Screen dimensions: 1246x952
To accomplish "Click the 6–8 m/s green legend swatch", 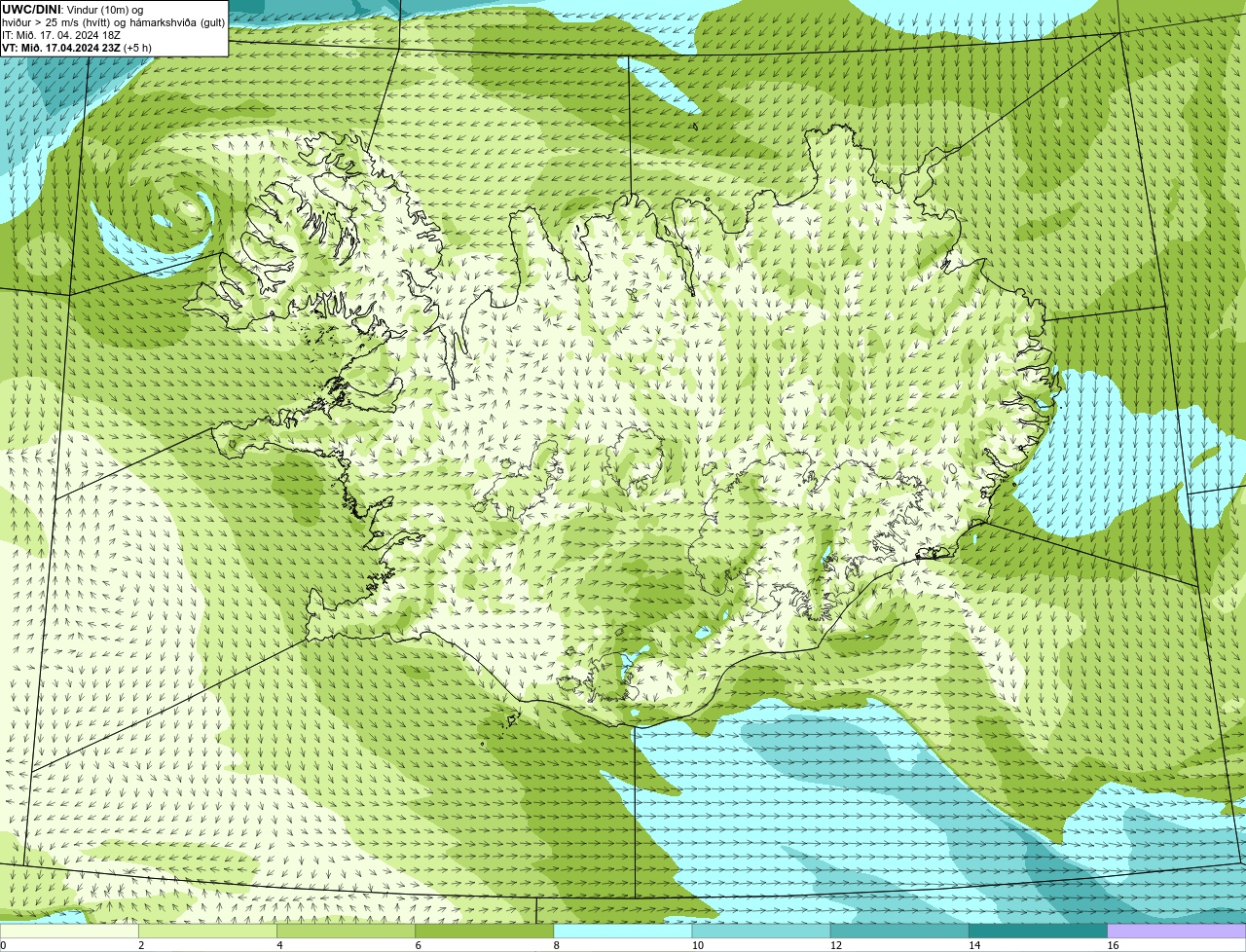I will click(484, 932).
